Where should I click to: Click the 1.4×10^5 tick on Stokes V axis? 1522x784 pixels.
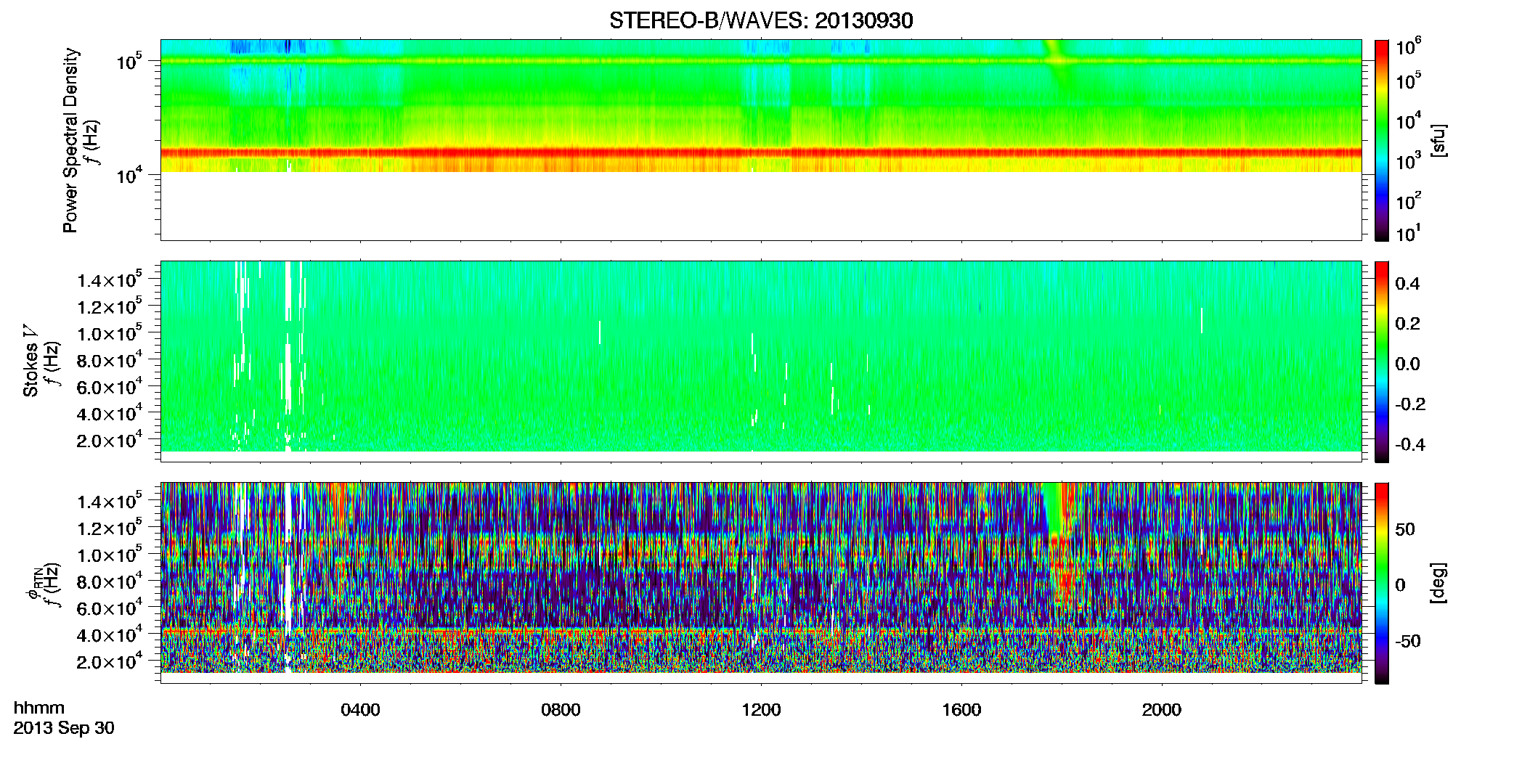110,279
